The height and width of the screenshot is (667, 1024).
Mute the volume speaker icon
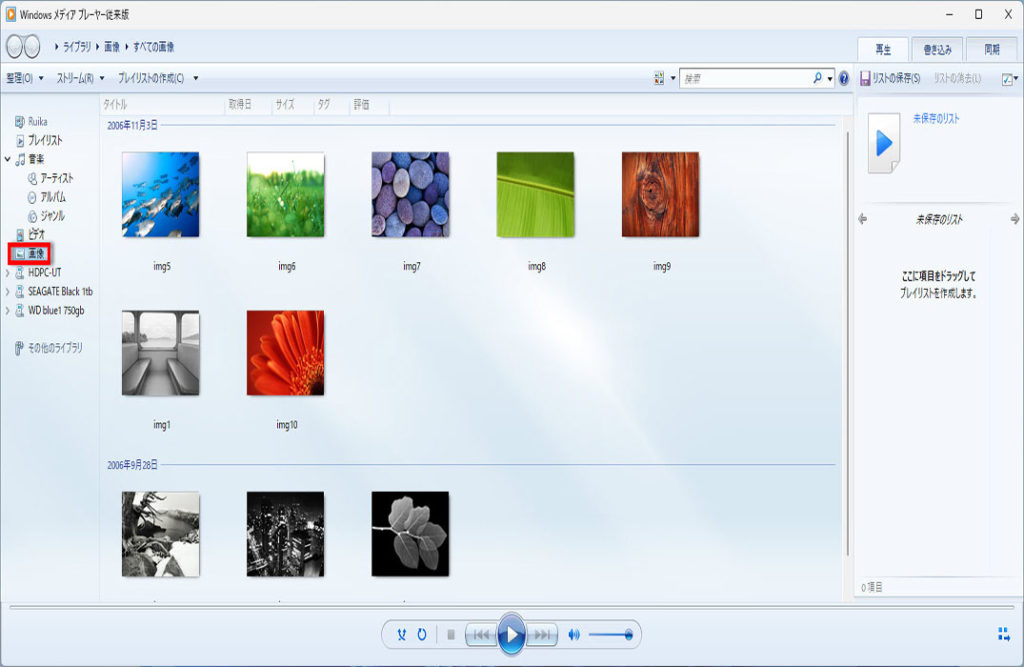tap(574, 634)
